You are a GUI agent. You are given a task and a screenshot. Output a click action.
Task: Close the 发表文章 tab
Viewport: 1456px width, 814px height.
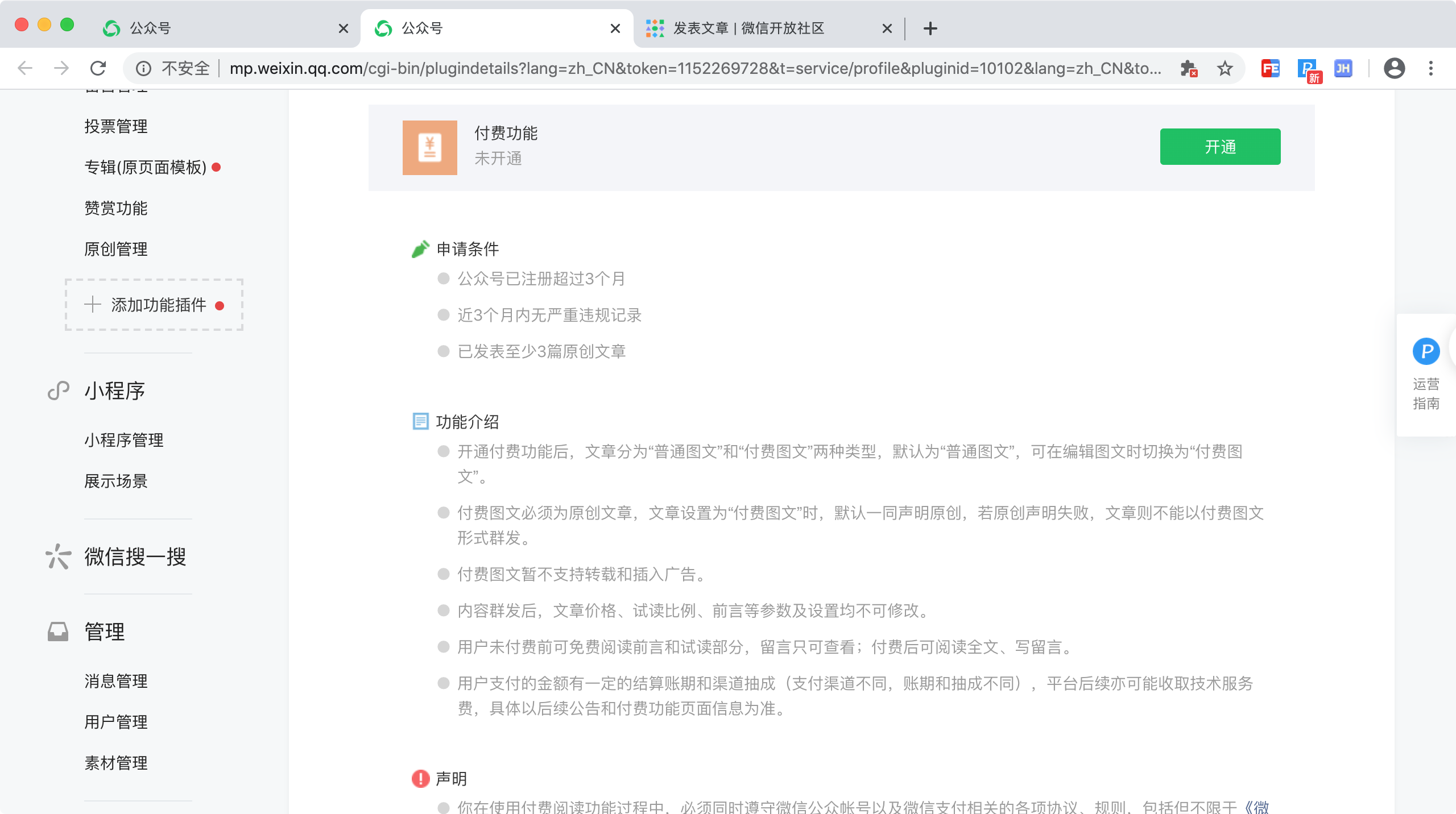(x=887, y=28)
